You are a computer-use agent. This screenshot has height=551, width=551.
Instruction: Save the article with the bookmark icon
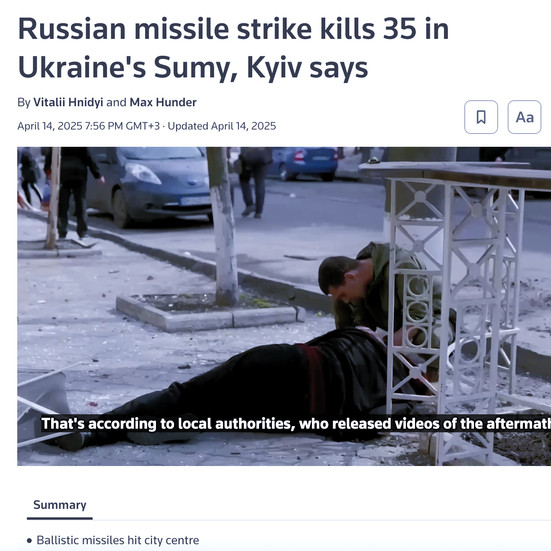481,117
